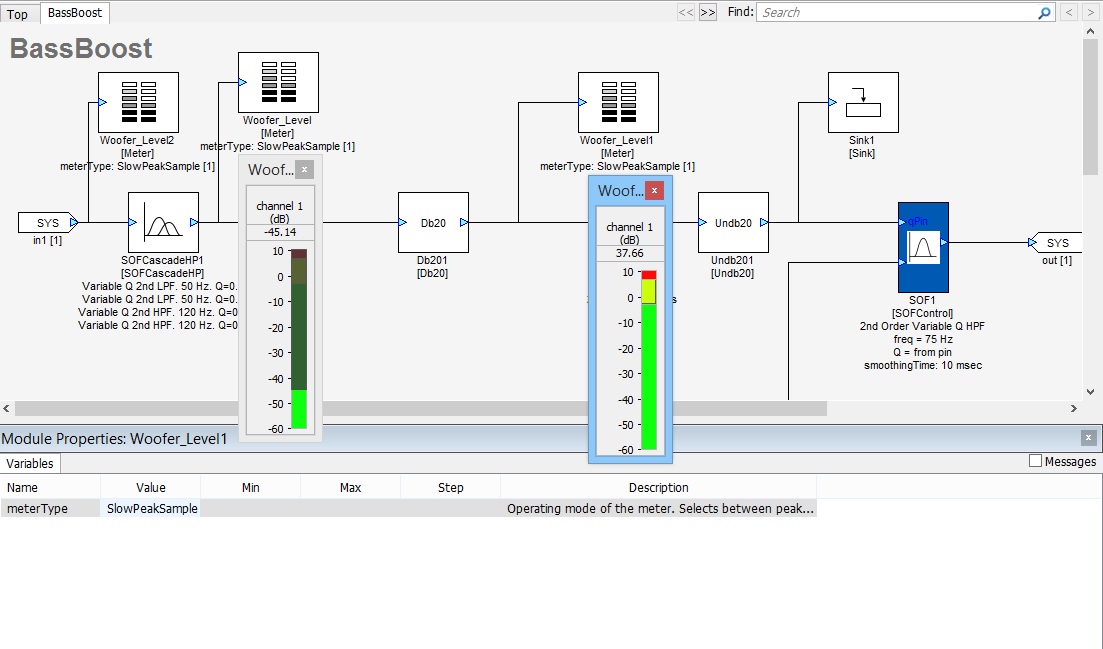Select the SOF1 SOFControl filter module

point(923,248)
